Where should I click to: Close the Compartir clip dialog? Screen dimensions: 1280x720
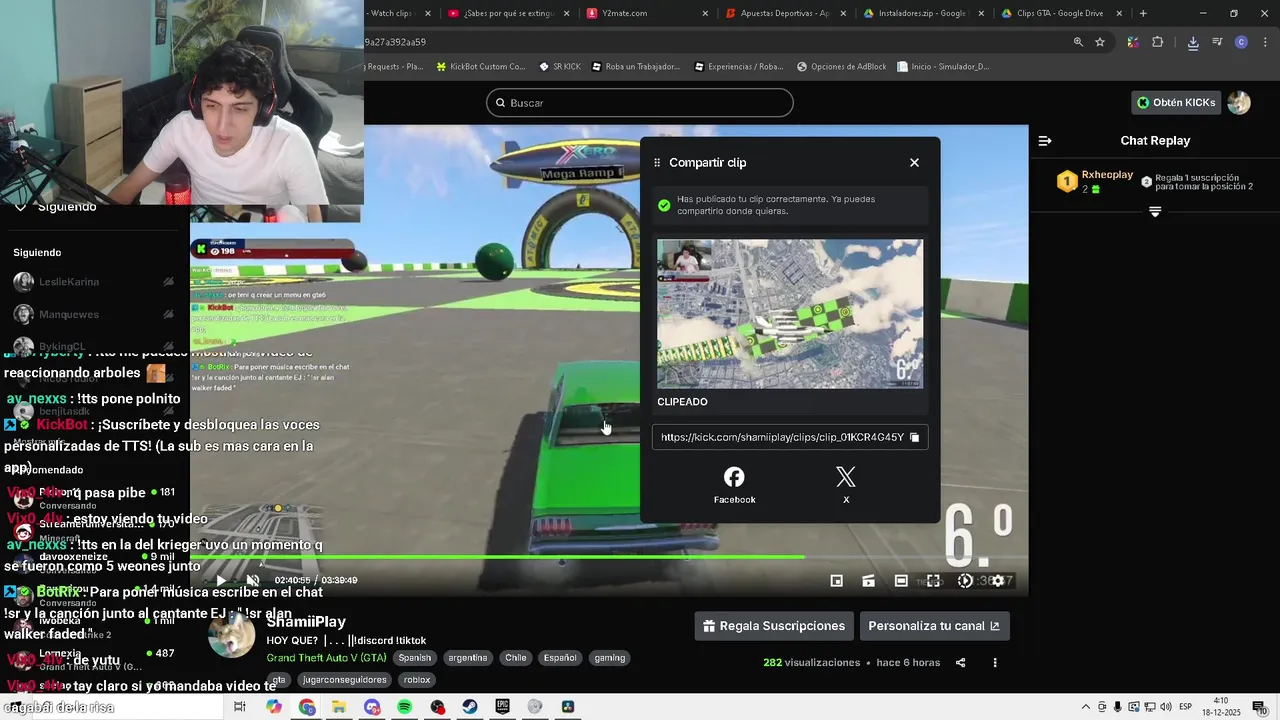[x=914, y=163]
